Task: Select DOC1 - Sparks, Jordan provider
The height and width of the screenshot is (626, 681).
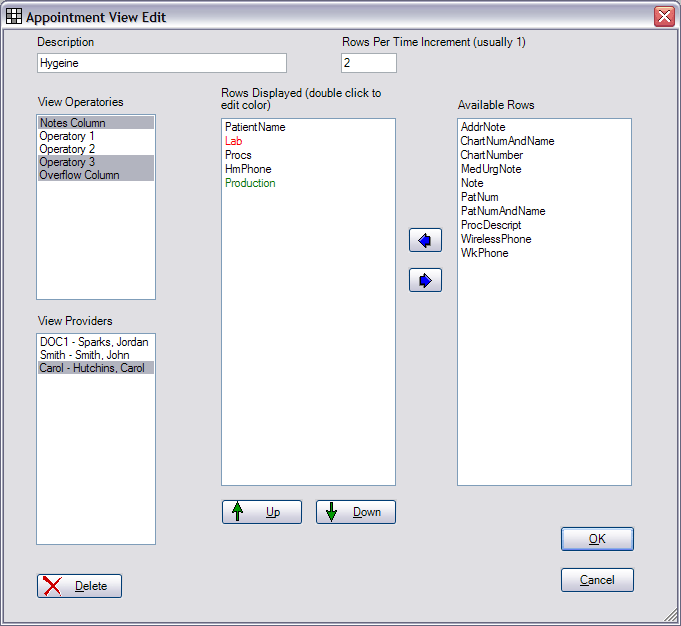Action: [94, 342]
